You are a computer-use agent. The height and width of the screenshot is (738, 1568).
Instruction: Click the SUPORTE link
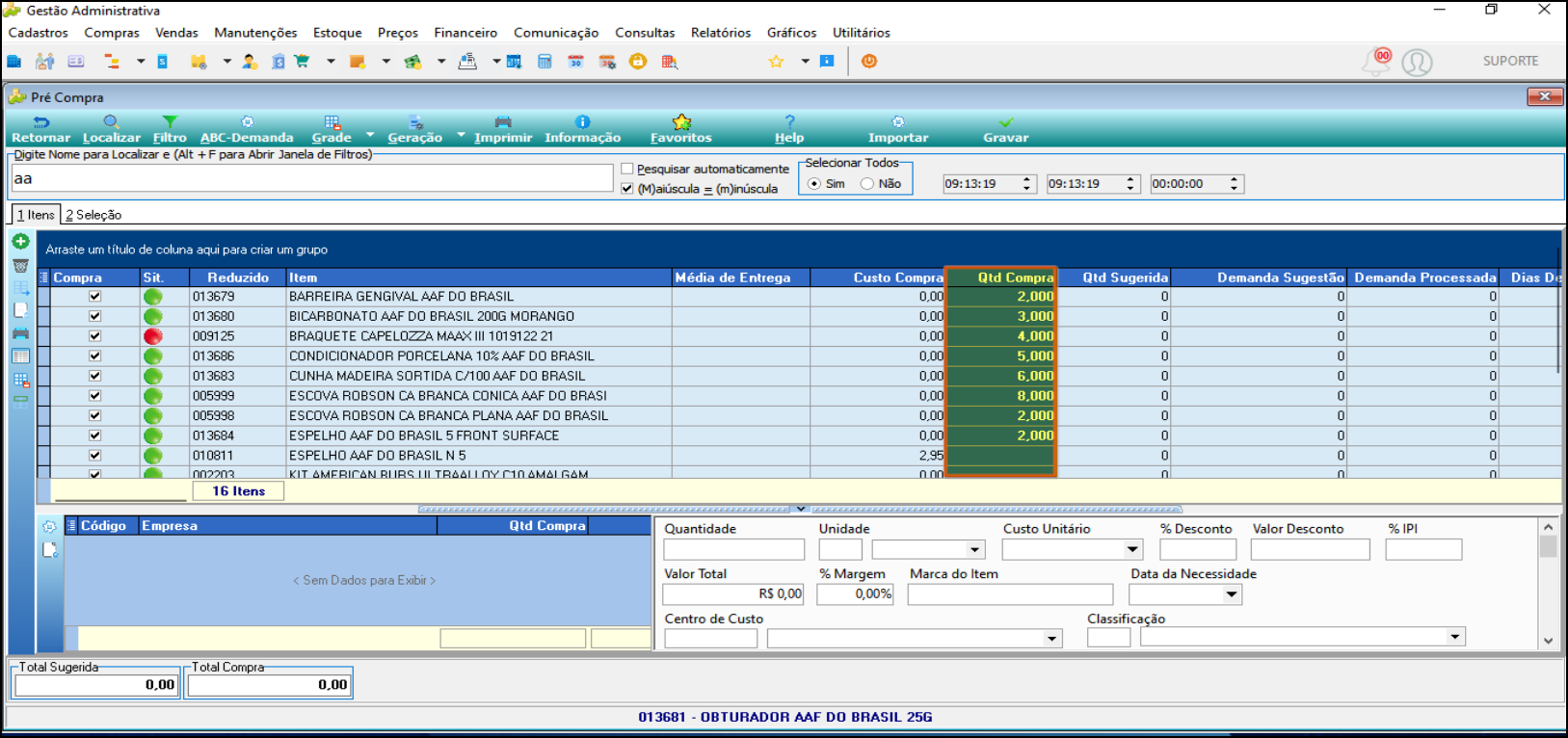[1510, 61]
